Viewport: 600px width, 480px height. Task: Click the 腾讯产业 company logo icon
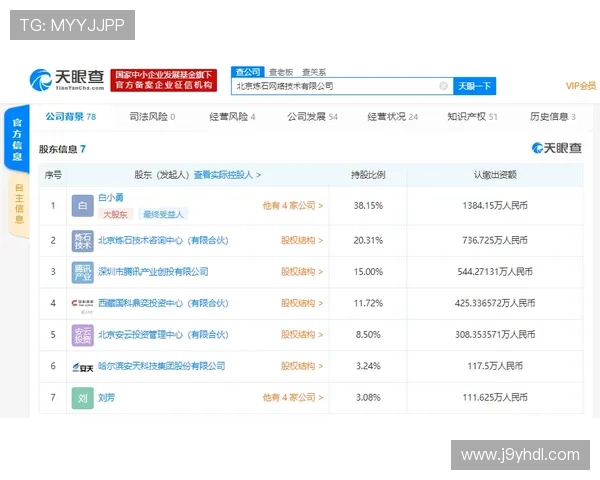(x=83, y=272)
